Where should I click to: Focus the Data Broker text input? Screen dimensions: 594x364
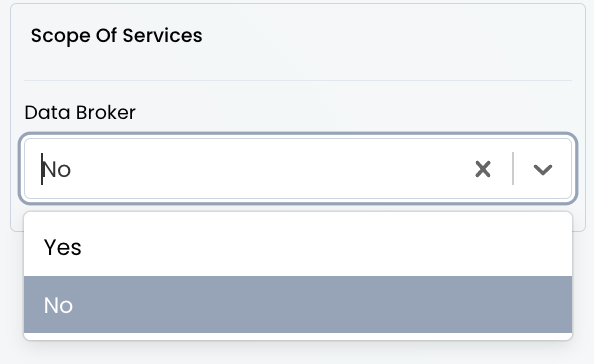250,169
